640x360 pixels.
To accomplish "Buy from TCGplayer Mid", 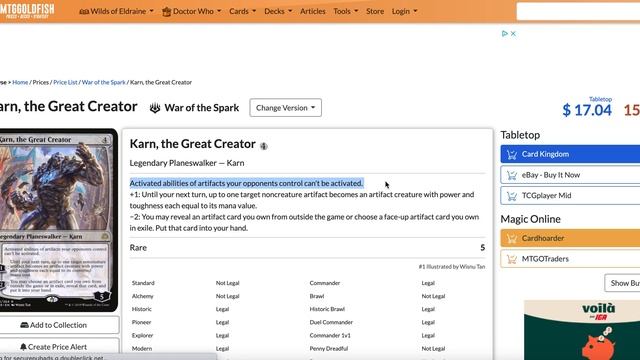I will [x=570, y=196].
